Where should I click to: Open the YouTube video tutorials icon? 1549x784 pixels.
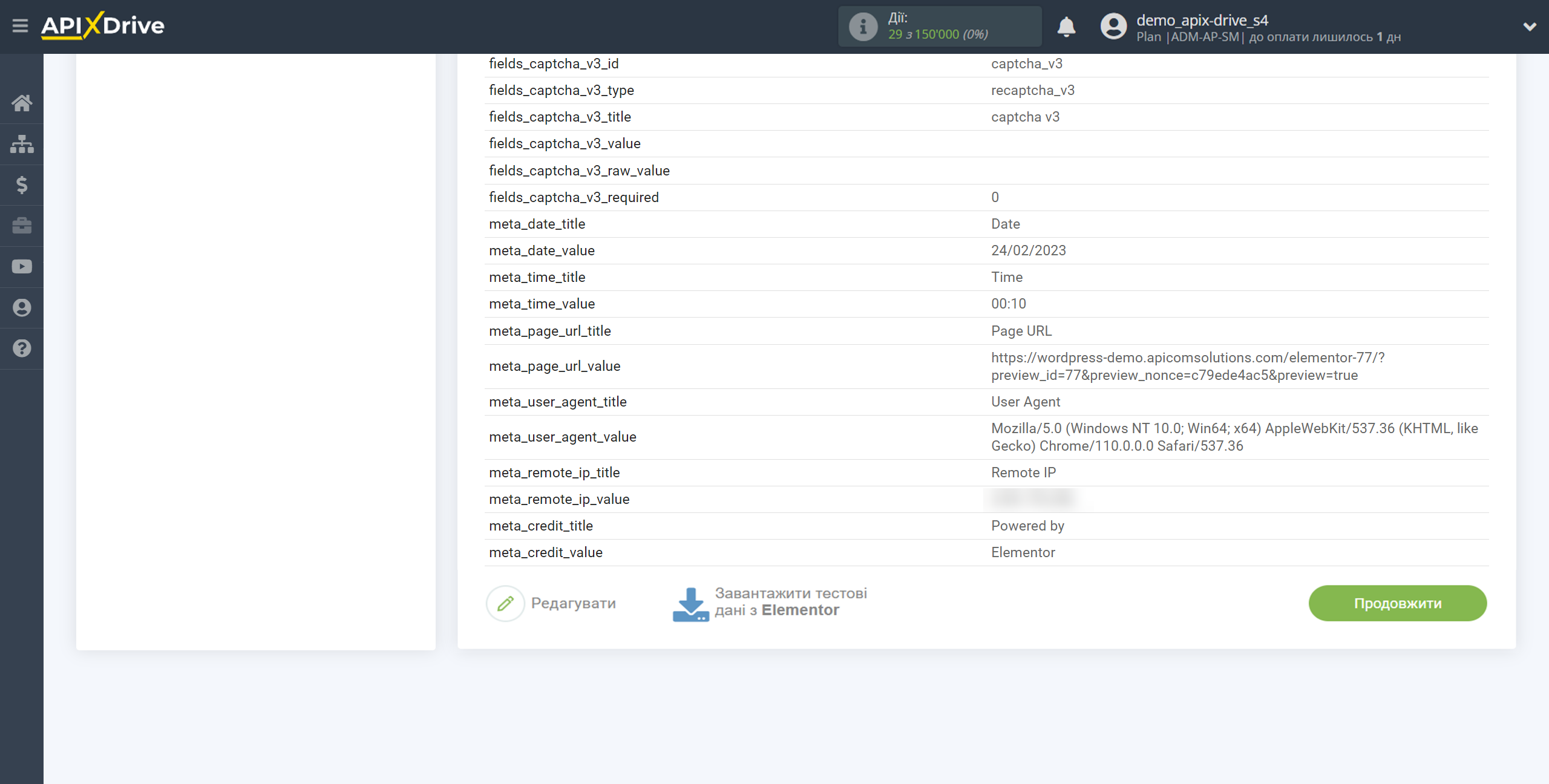click(x=22, y=267)
